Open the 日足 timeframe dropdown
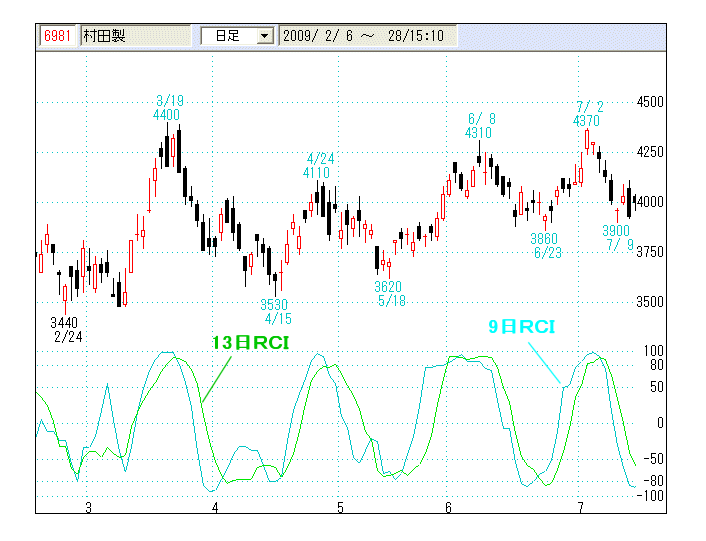The width and height of the screenshot is (706, 541). pos(229,36)
